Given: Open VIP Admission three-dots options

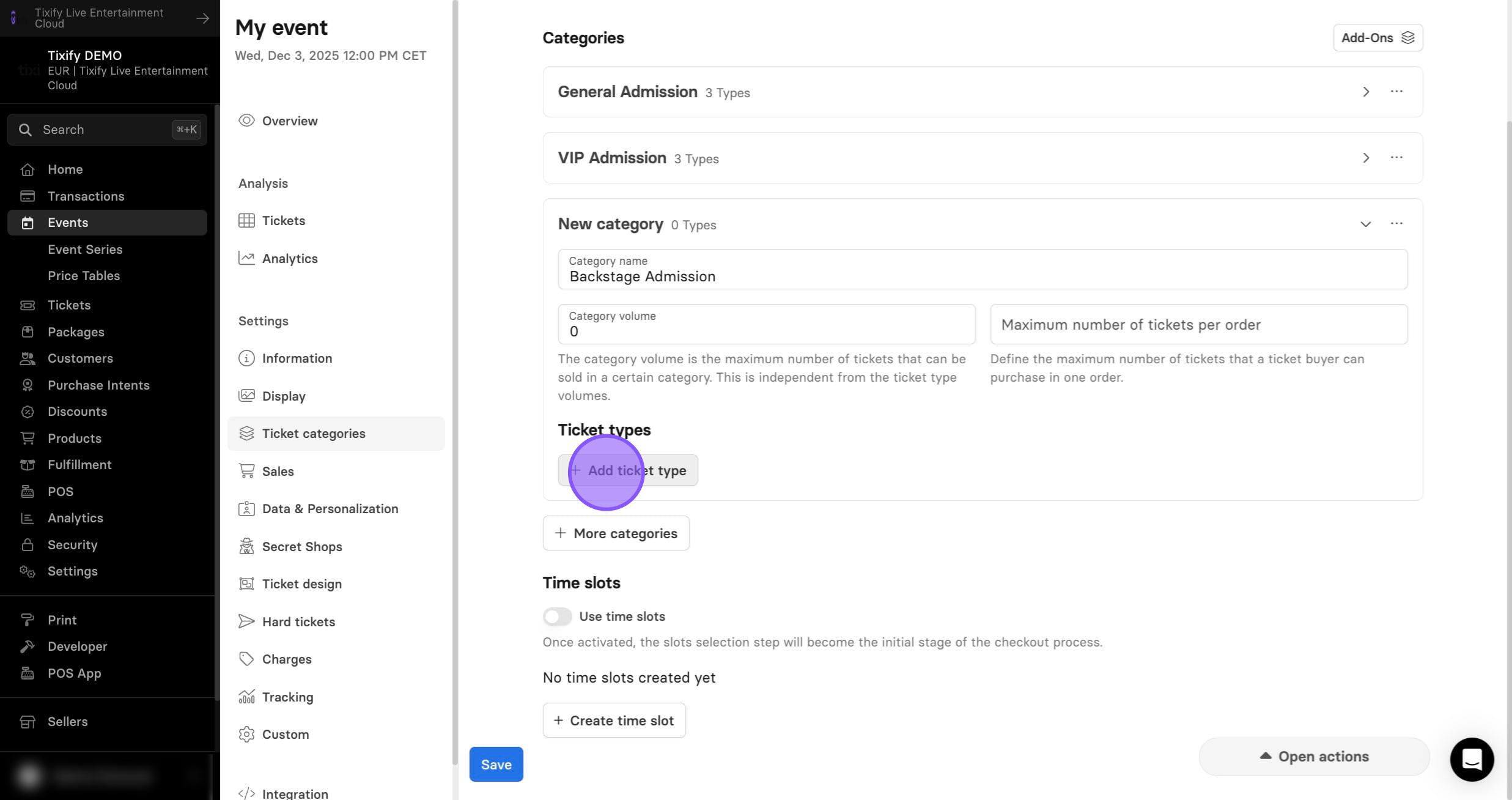Looking at the screenshot, I should [1396, 157].
